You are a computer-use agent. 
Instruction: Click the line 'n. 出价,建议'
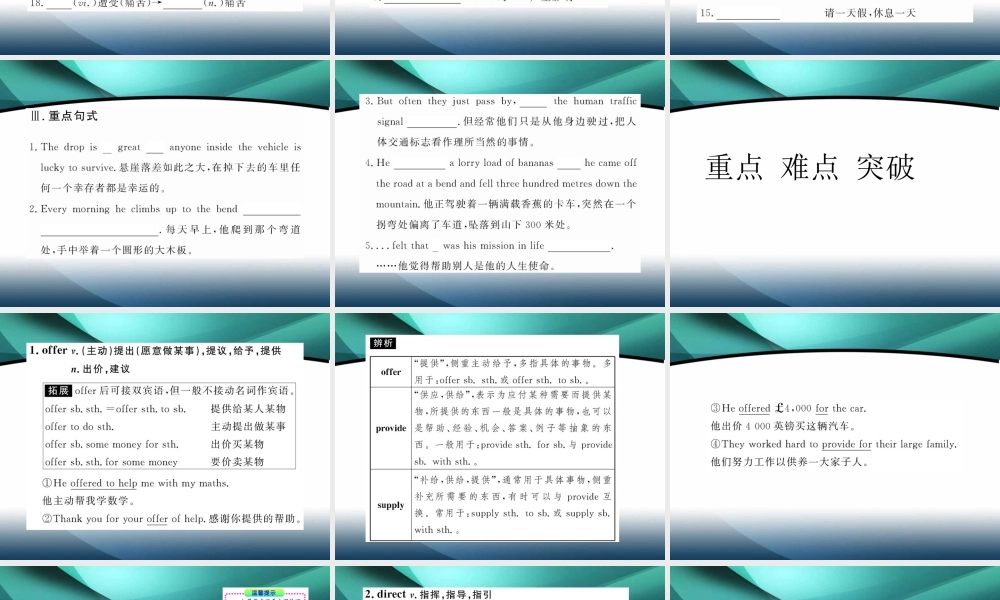tap(100, 369)
